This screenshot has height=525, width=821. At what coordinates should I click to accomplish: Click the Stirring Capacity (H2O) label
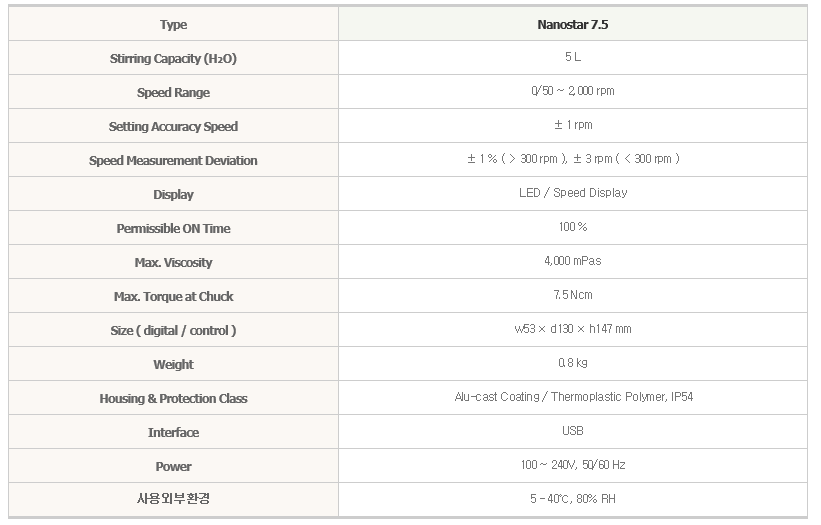173,58
